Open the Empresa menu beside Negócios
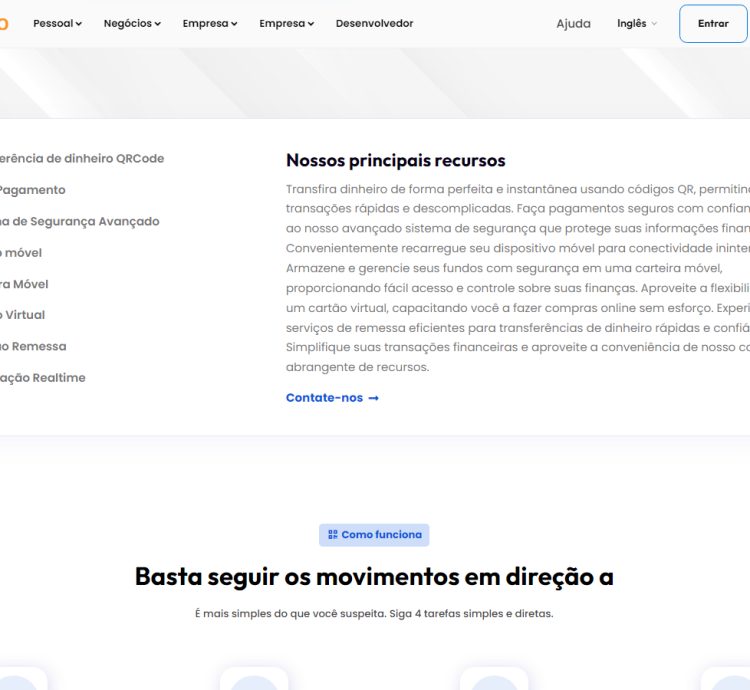 pyautogui.click(x=210, y=24)
